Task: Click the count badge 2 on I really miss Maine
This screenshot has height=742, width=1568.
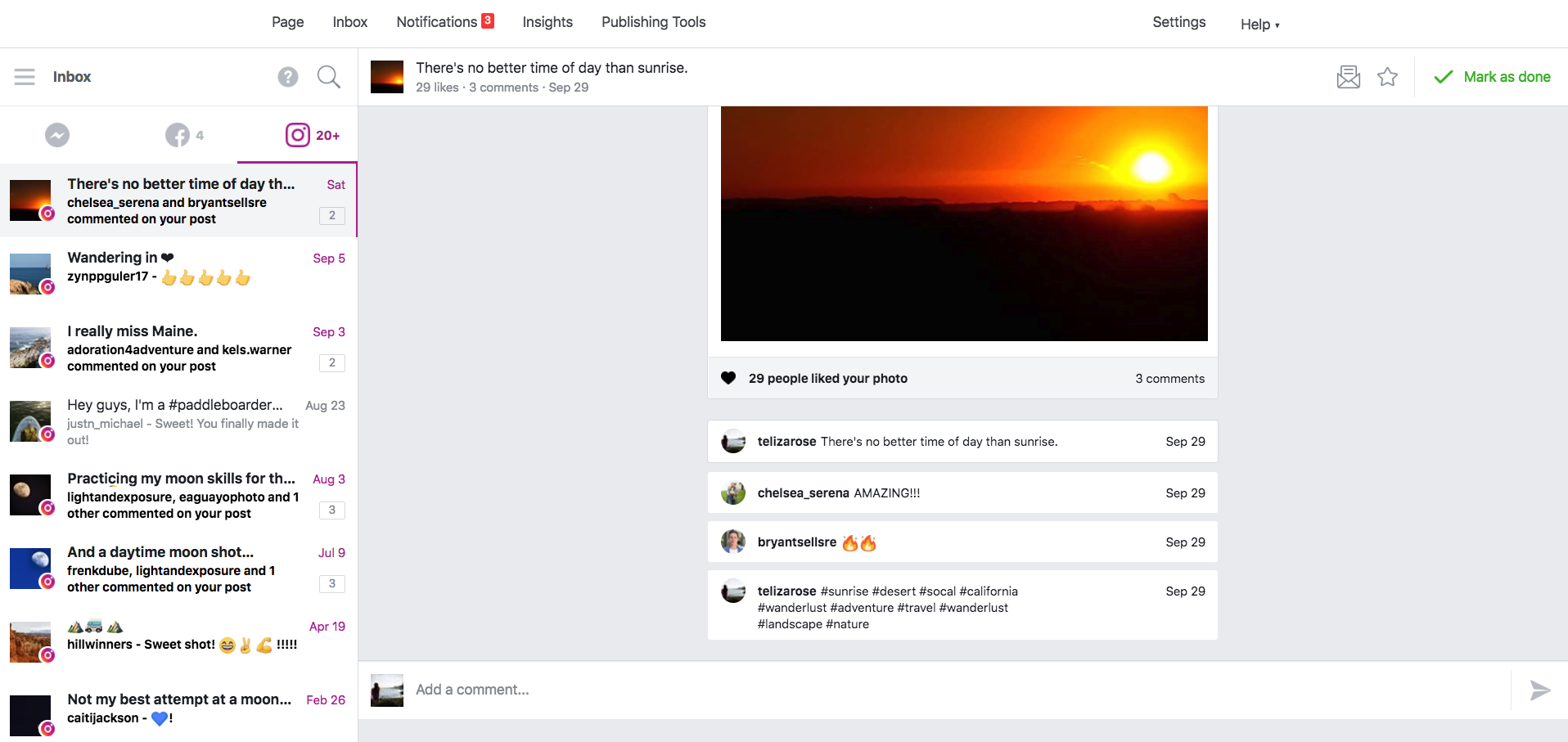Action: coord(331,363)
